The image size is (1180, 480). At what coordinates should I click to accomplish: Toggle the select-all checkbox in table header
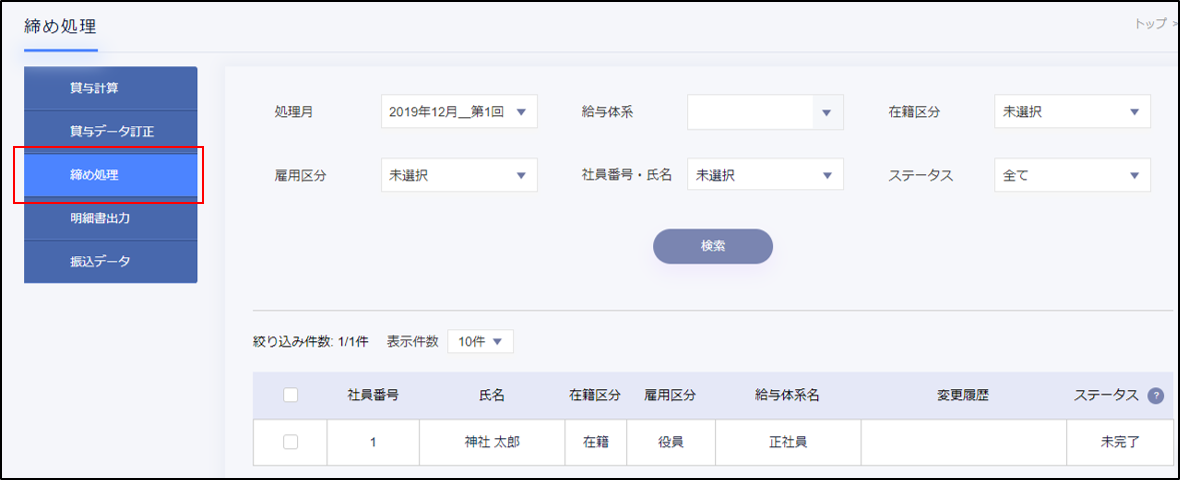point(291,395)
